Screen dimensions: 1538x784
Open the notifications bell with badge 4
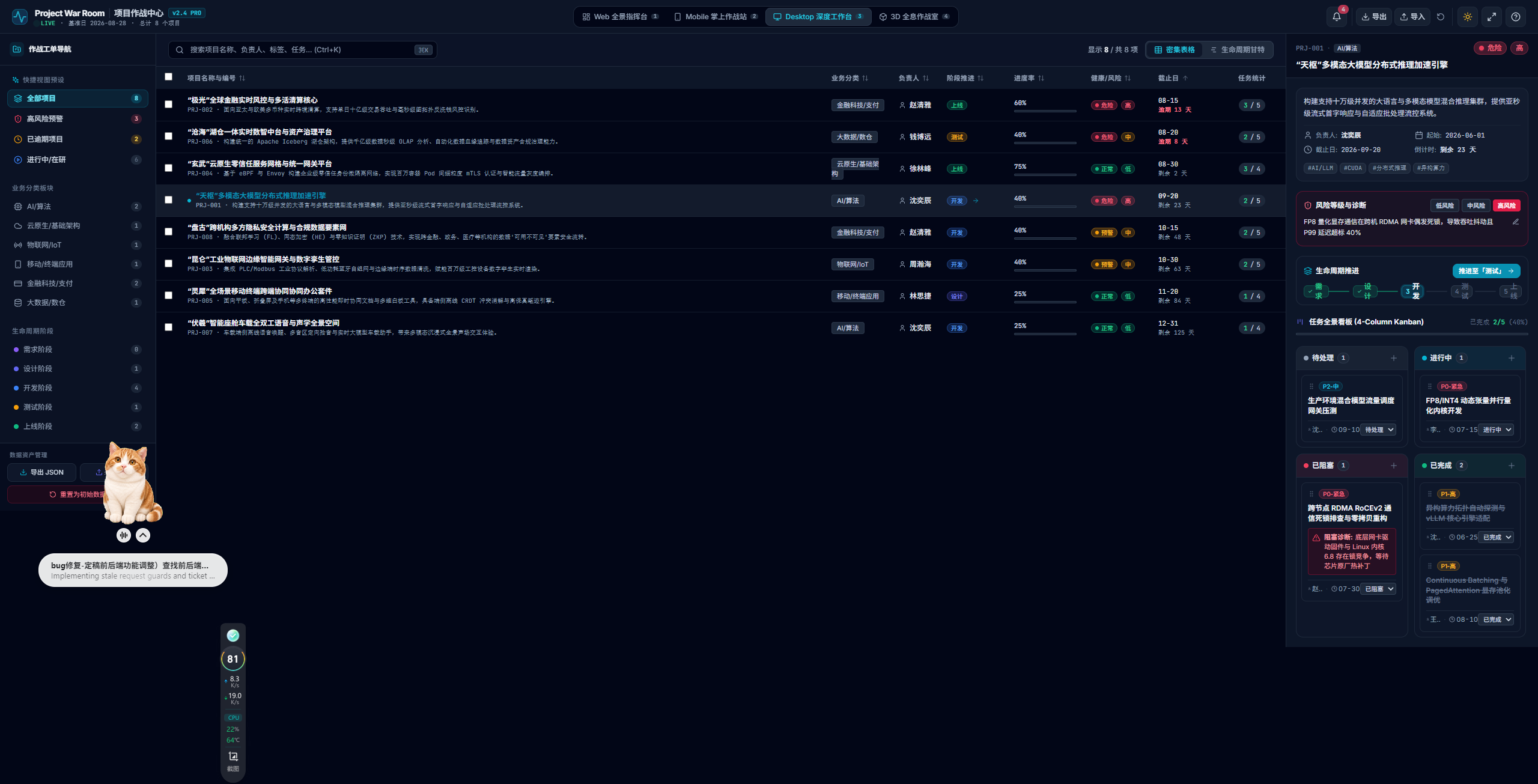(1337, 17)
